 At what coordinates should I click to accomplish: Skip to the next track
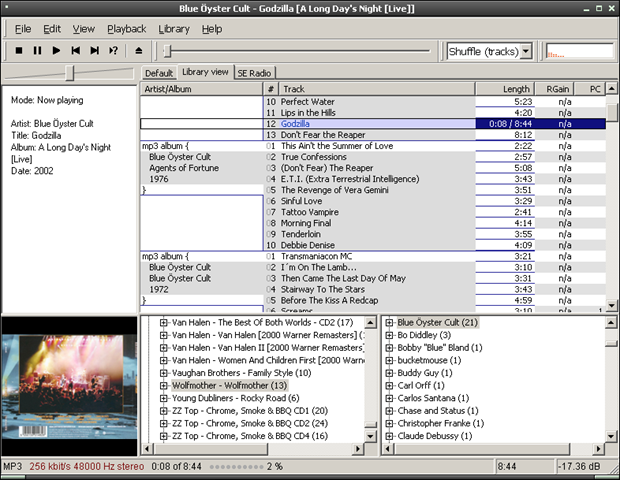[x=95, y=51]
